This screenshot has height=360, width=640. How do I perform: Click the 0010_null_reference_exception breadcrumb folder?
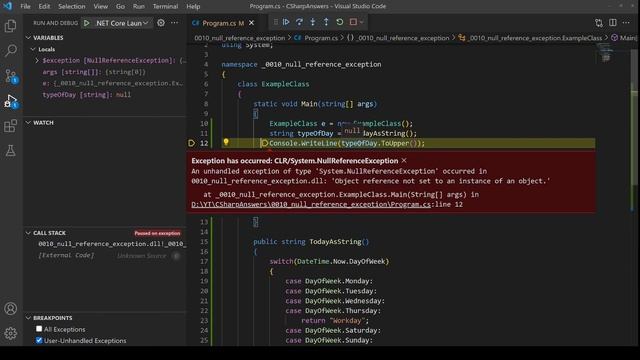240,38
